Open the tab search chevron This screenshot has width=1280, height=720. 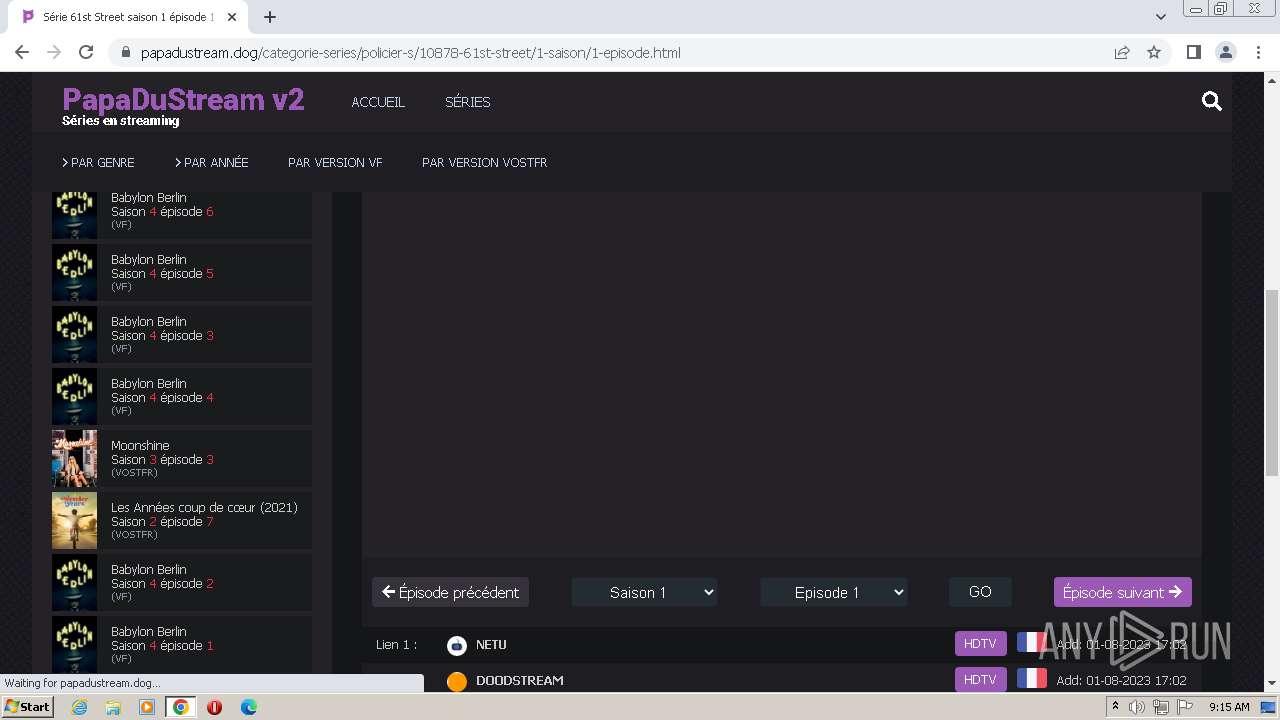pos(1160,17)
